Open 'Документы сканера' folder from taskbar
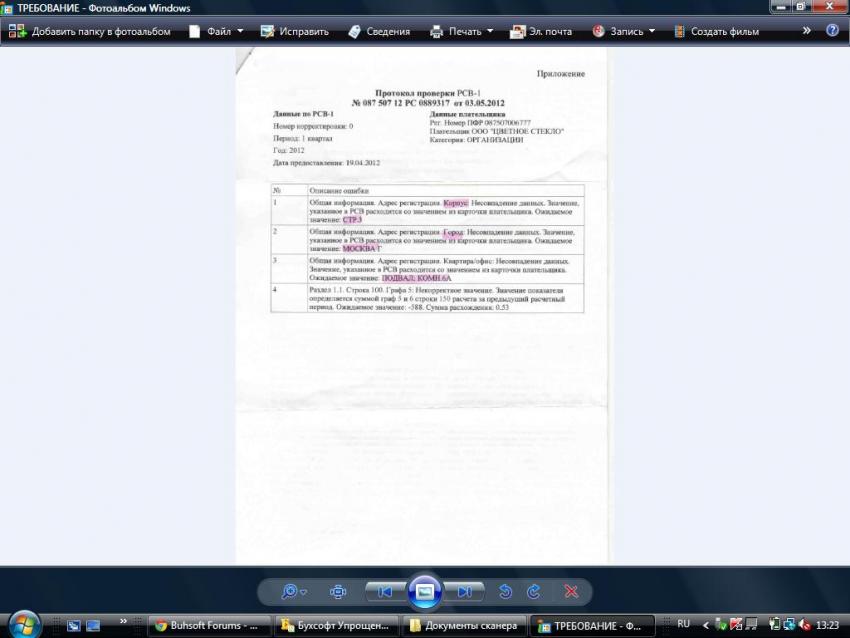850x638 pixels. (x=463, y=625)
